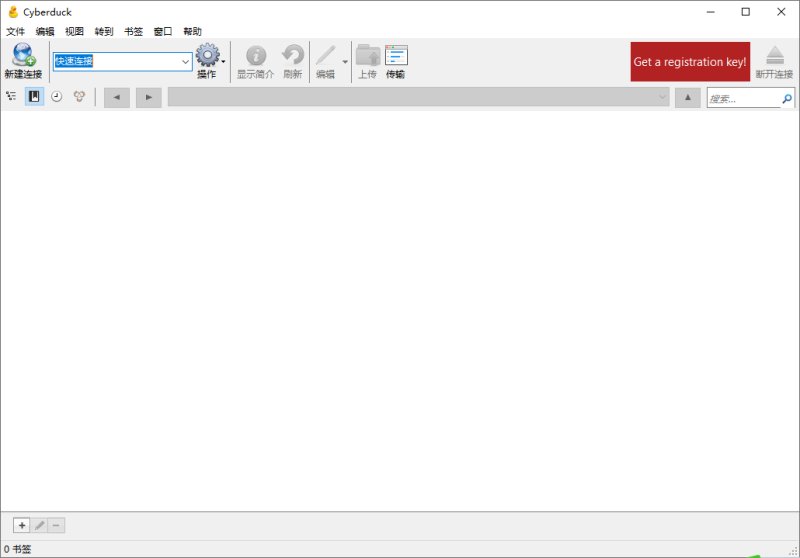Minimize the Cyberduck window
Screen dimensions: 800x558
[x=710, y=12]
